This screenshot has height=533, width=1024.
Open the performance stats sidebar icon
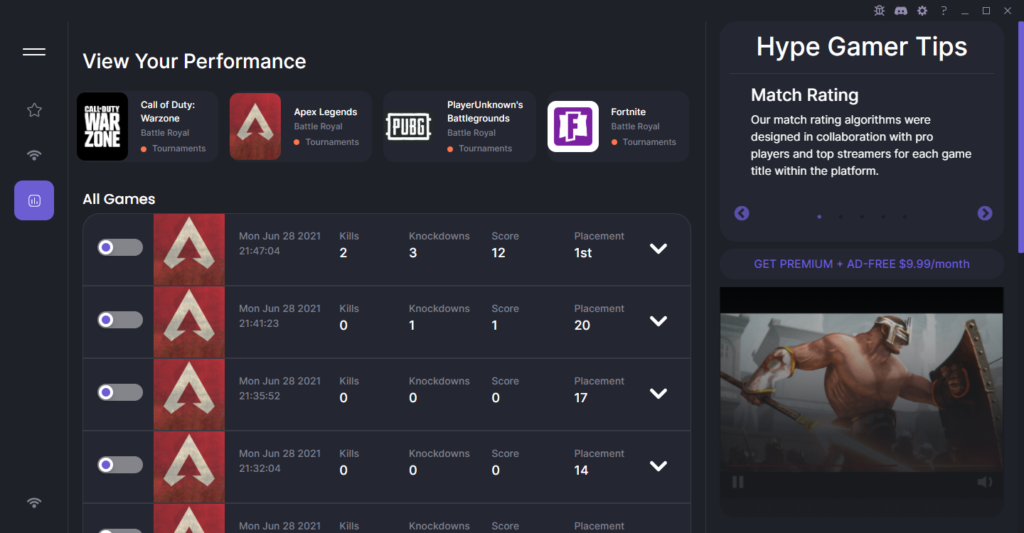34,200
